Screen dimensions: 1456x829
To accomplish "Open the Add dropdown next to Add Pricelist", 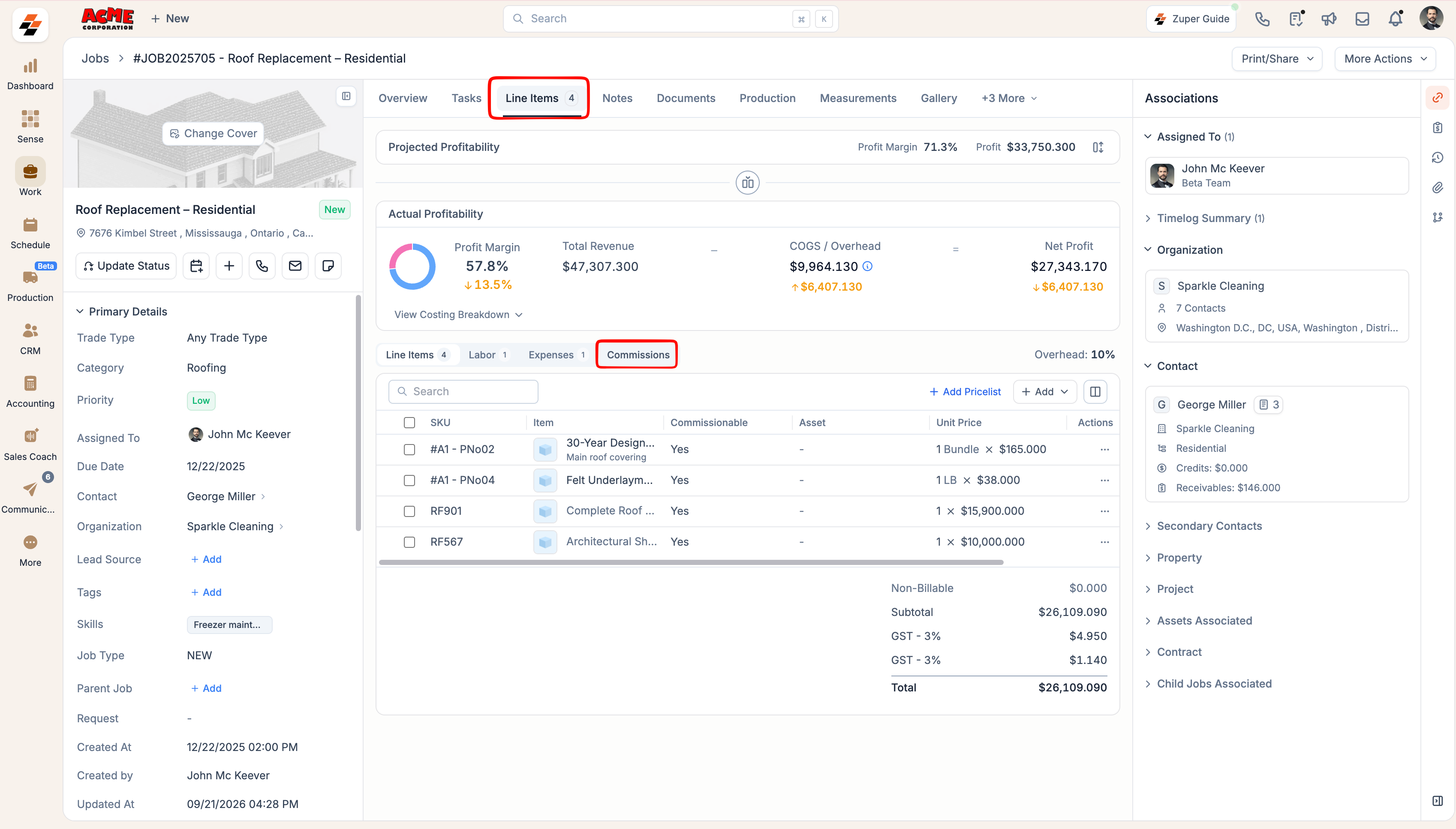I will click(1045, 392).
